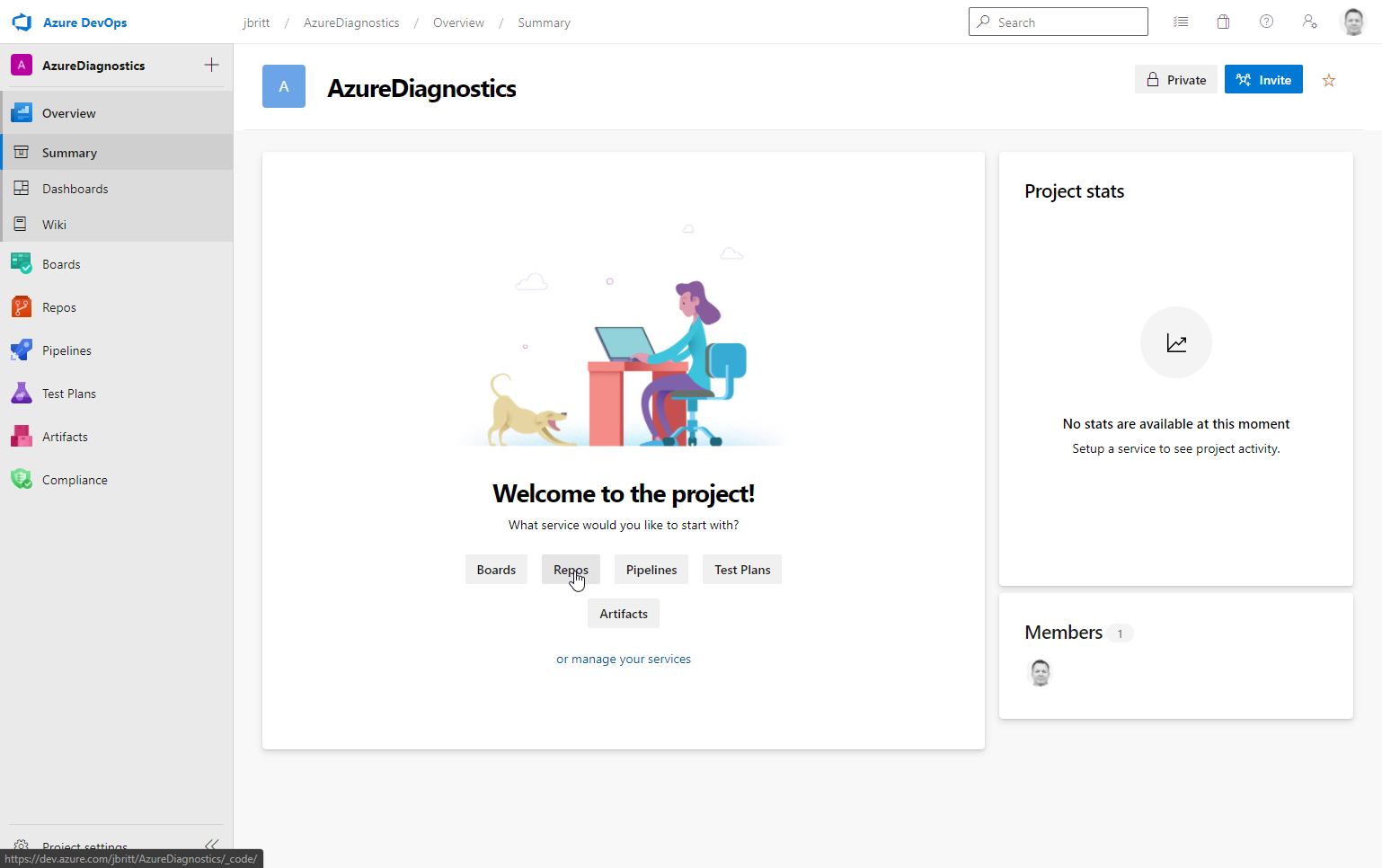Collapse the sidebar with double chevron

point(212,844)
